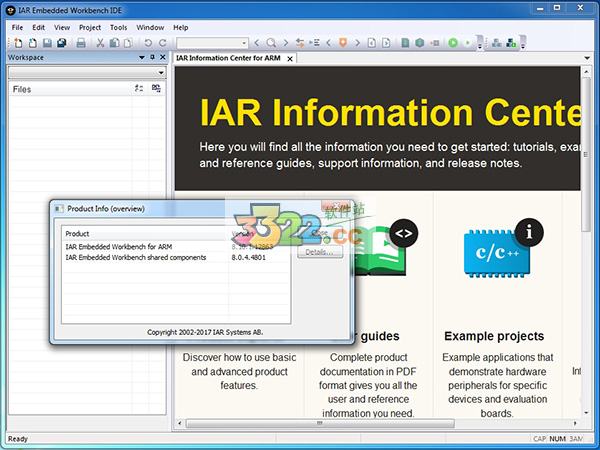Close the IAR Information Center tab
The image size is (600, 450).
pos(291,58)
